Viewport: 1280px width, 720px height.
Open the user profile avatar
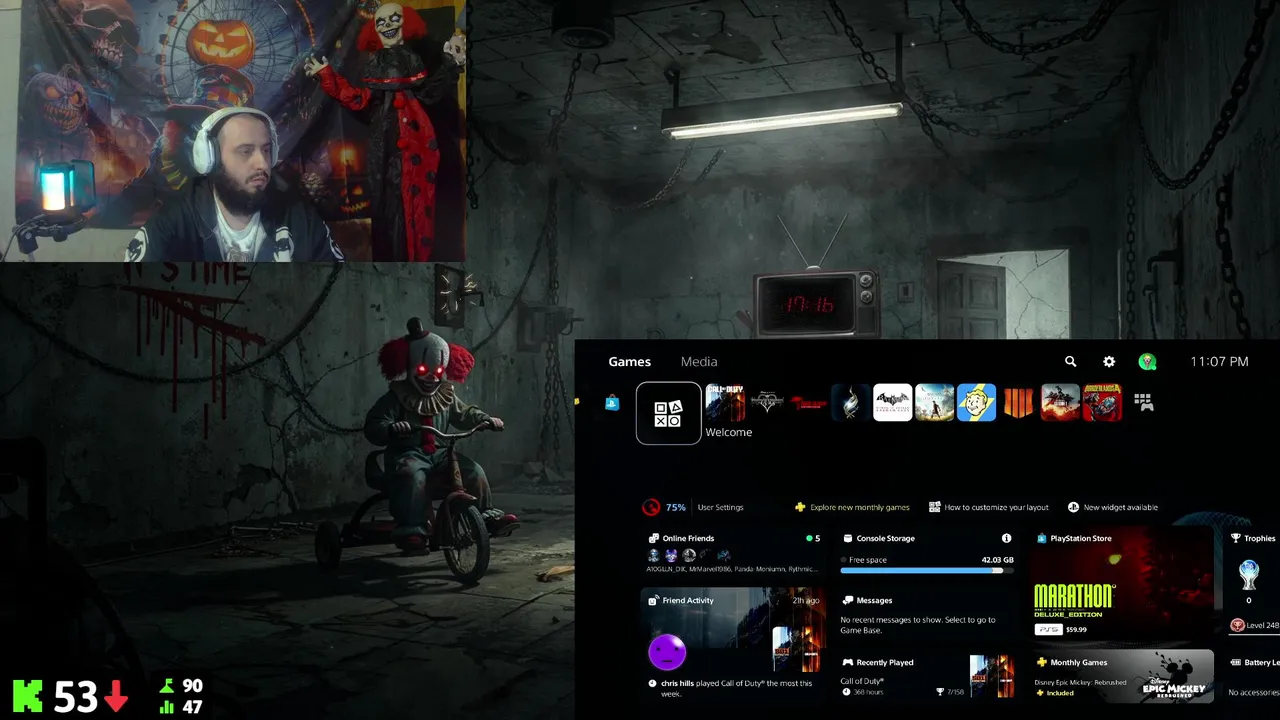click(x=1147, y=362)
